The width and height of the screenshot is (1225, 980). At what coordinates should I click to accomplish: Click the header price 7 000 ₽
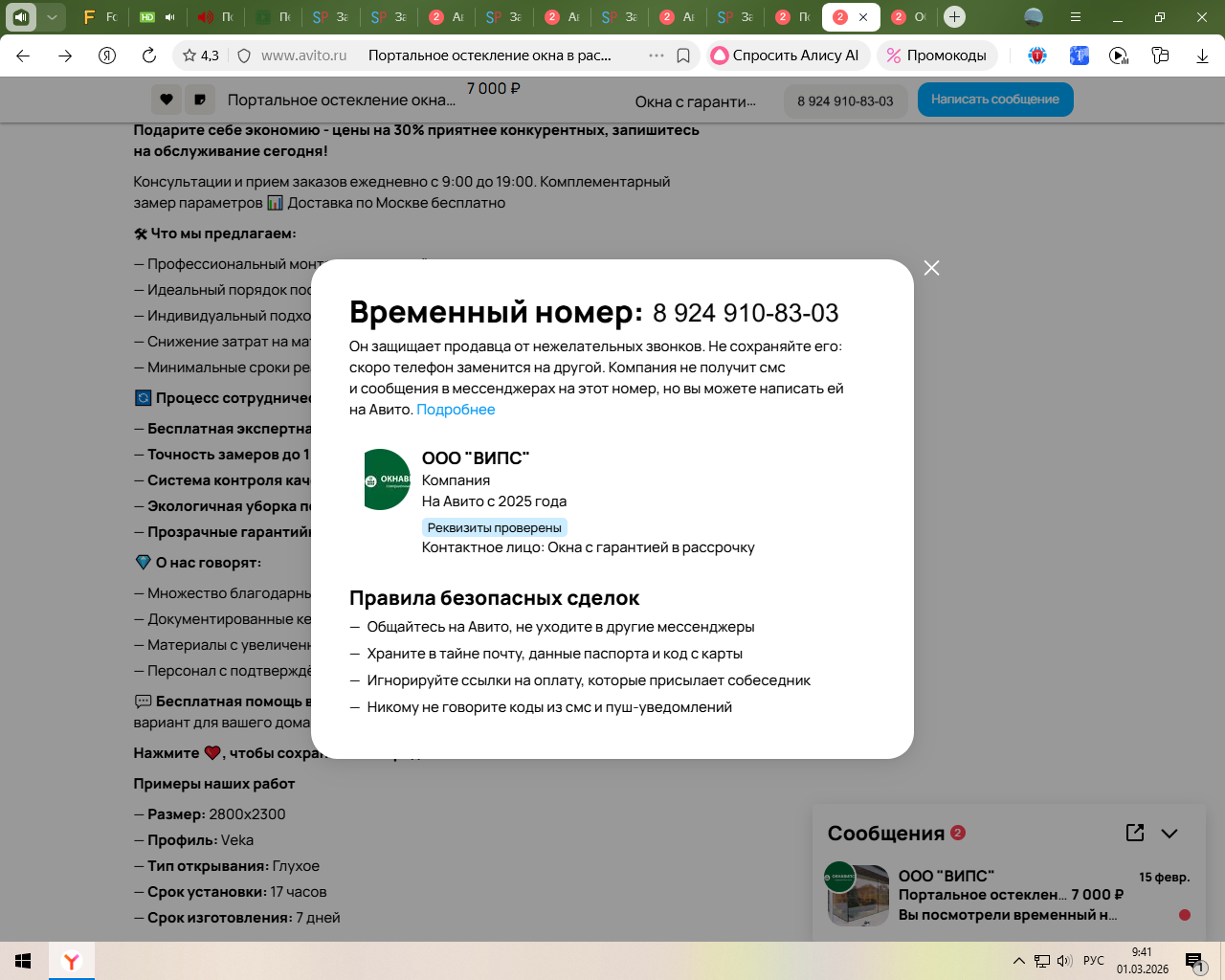coord(494,88)
